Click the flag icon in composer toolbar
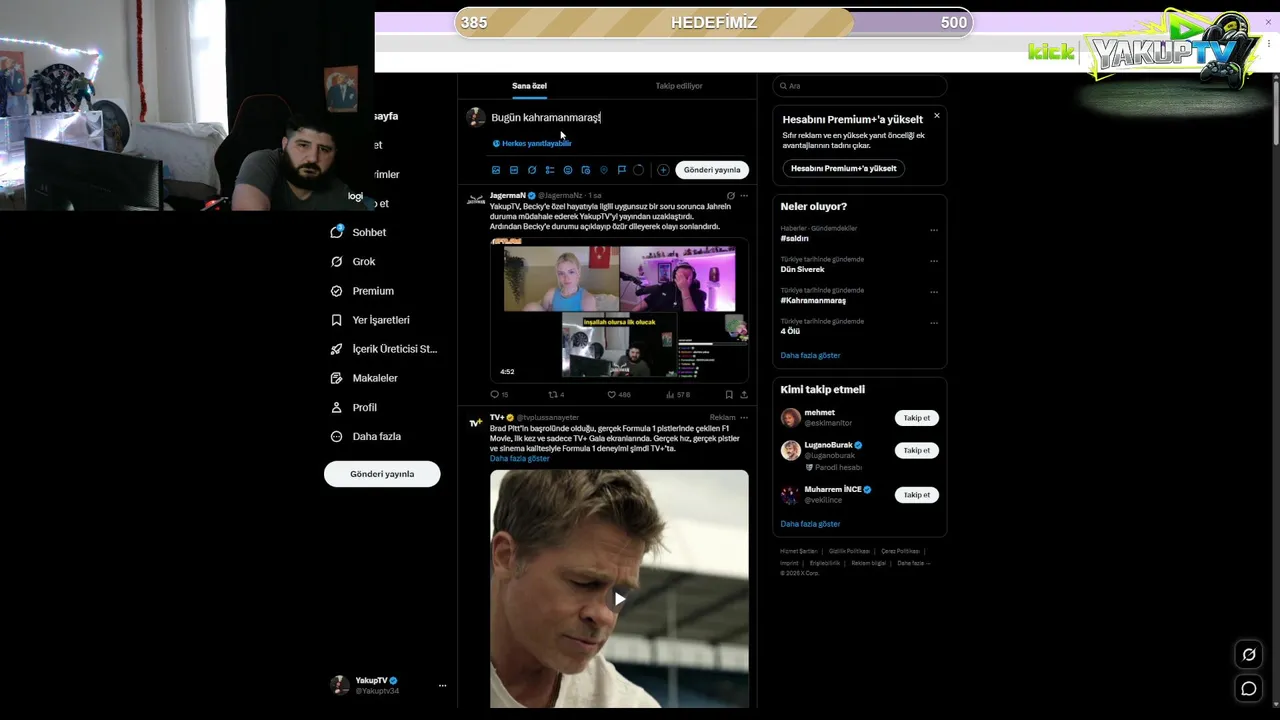 [621, 170]
